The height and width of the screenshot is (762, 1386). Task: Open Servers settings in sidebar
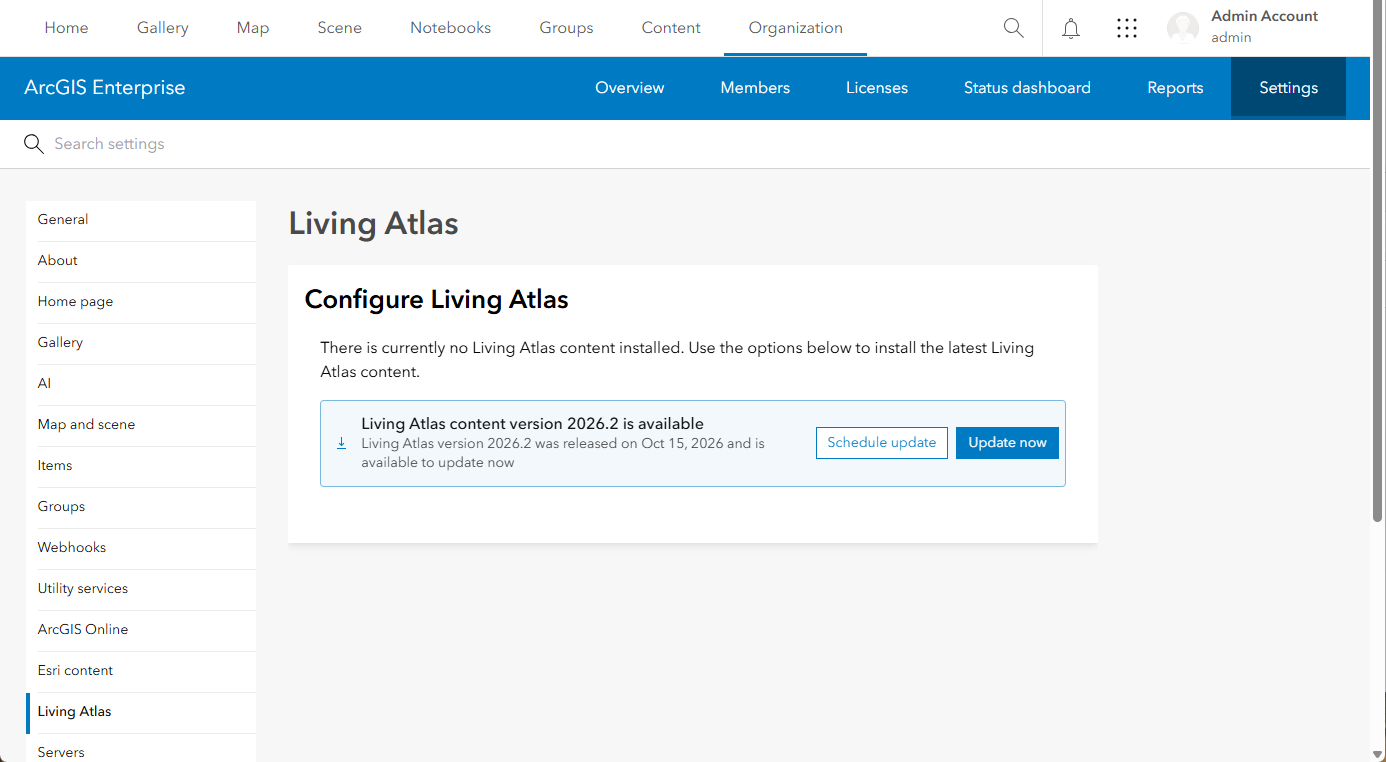141,750
